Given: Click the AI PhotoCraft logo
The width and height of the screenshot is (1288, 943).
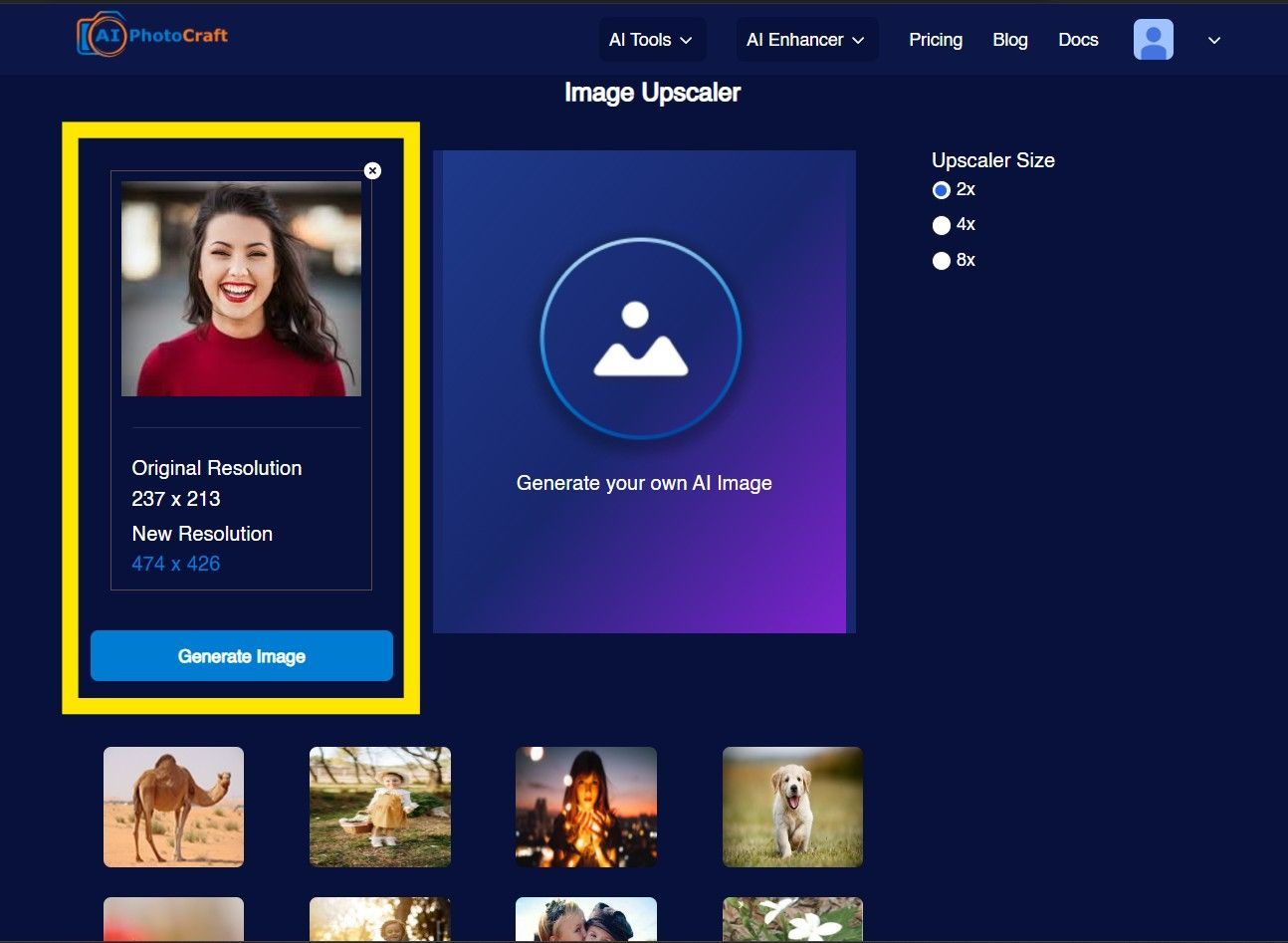Looking at the screenshot, I should [x=152, y=36].
